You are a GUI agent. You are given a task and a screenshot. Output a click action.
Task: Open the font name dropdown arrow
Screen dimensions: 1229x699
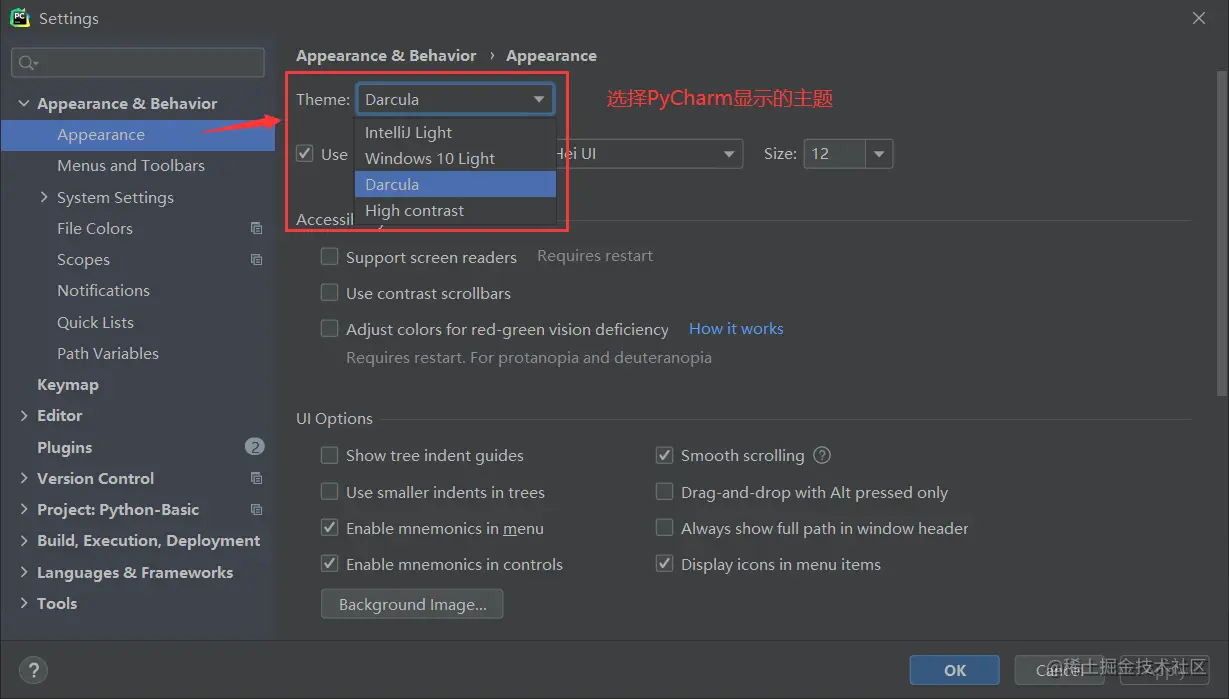pyautogui.click(x=728, y=154)
